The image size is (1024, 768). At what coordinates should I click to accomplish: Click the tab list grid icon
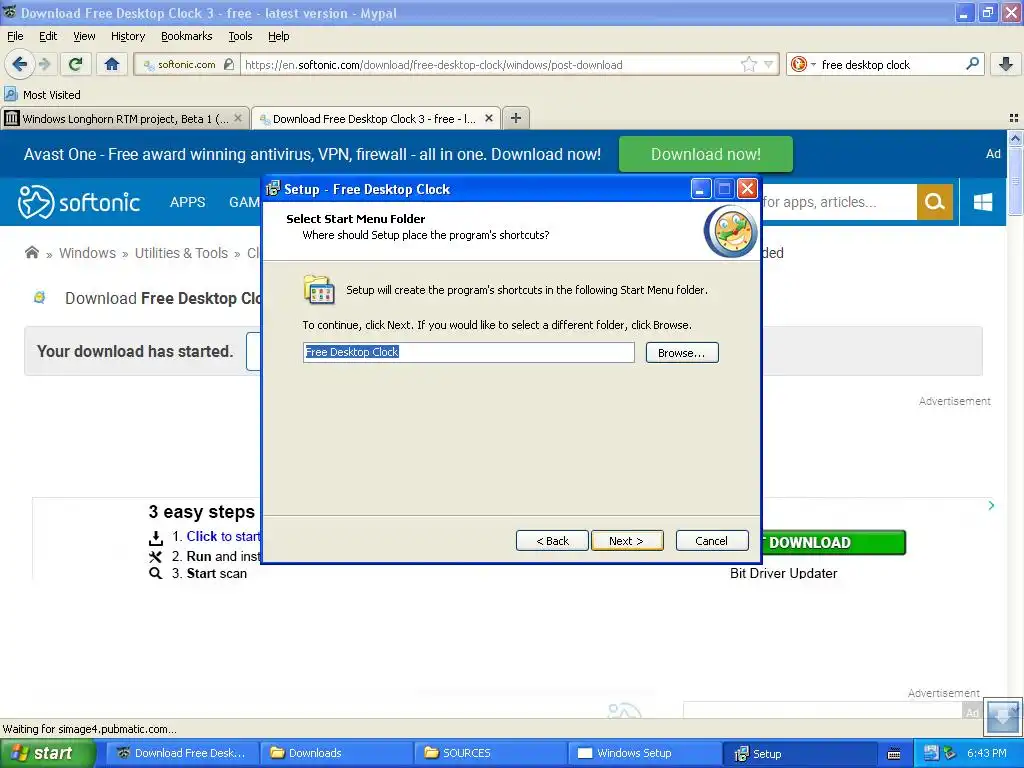(x=1014, y=118)
